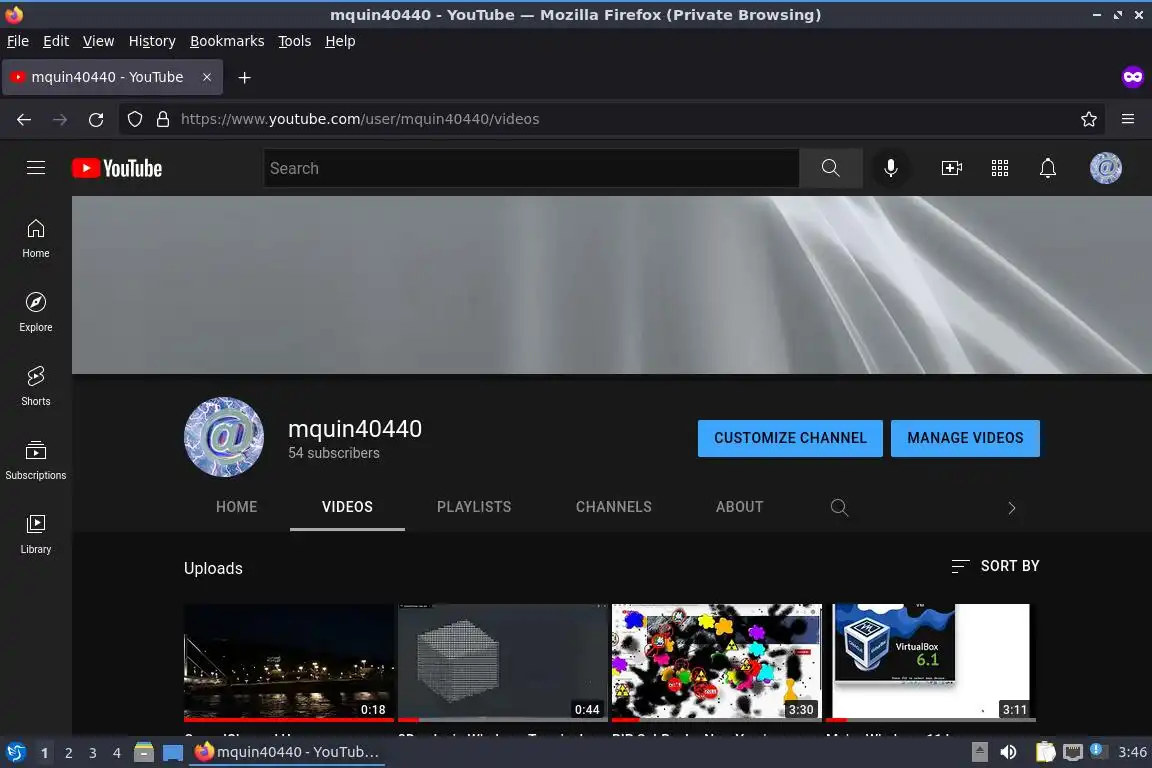
Task: Open the Firefox application menu
Action: (x=1128, y=119)
